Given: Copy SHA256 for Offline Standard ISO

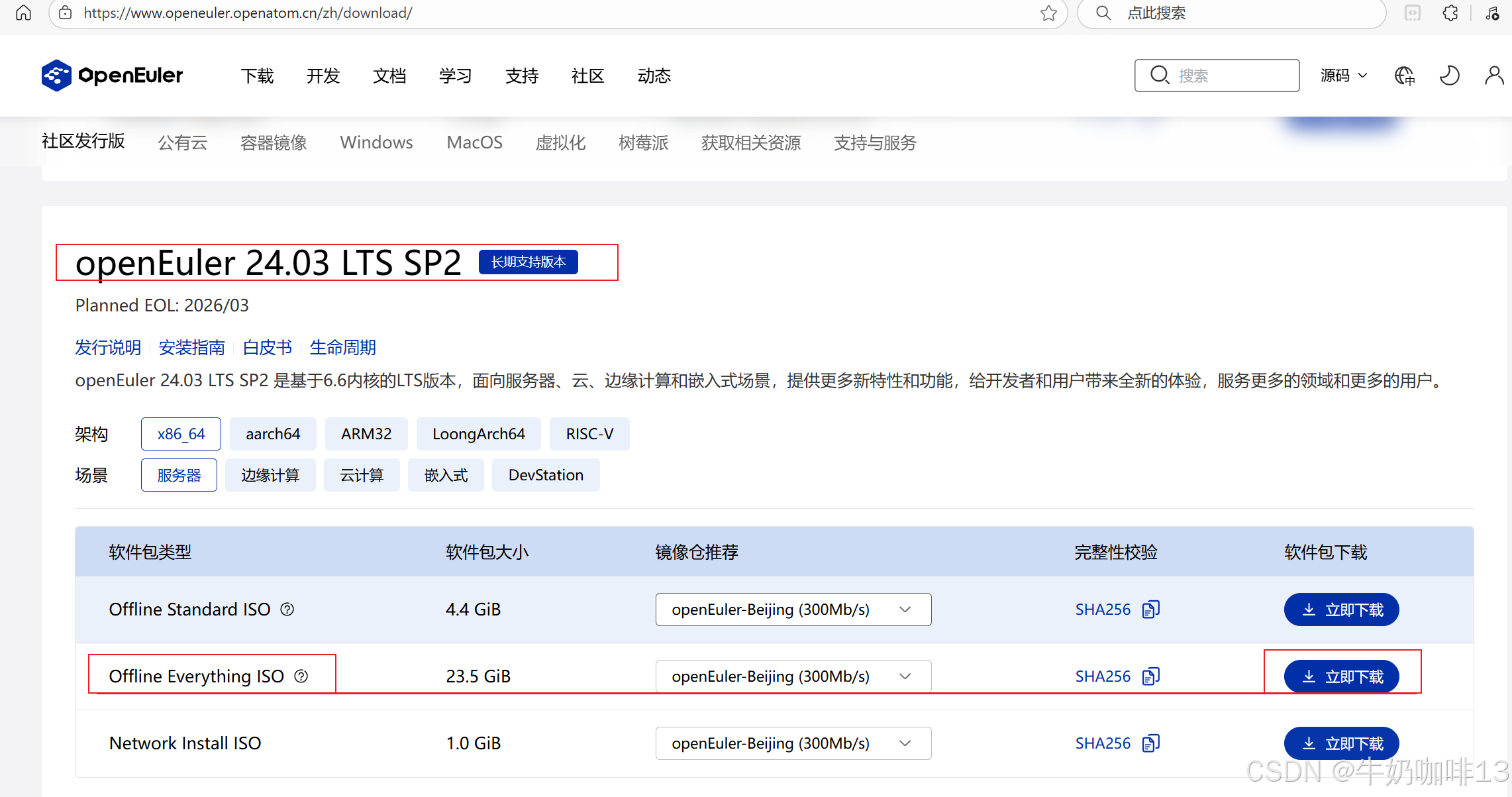Looking at the screenshot, I should point(1151,610).
